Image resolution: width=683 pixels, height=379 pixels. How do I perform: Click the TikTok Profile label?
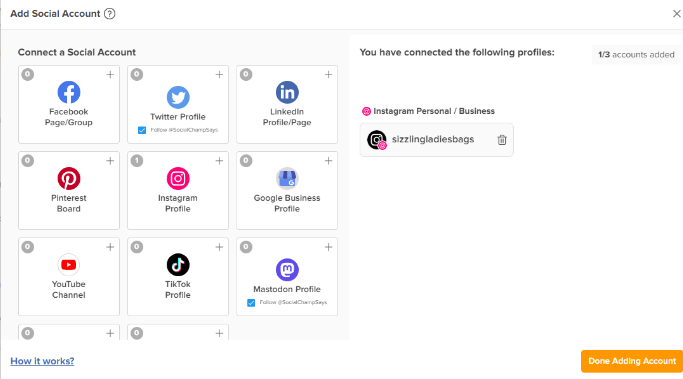coord(178,290)
